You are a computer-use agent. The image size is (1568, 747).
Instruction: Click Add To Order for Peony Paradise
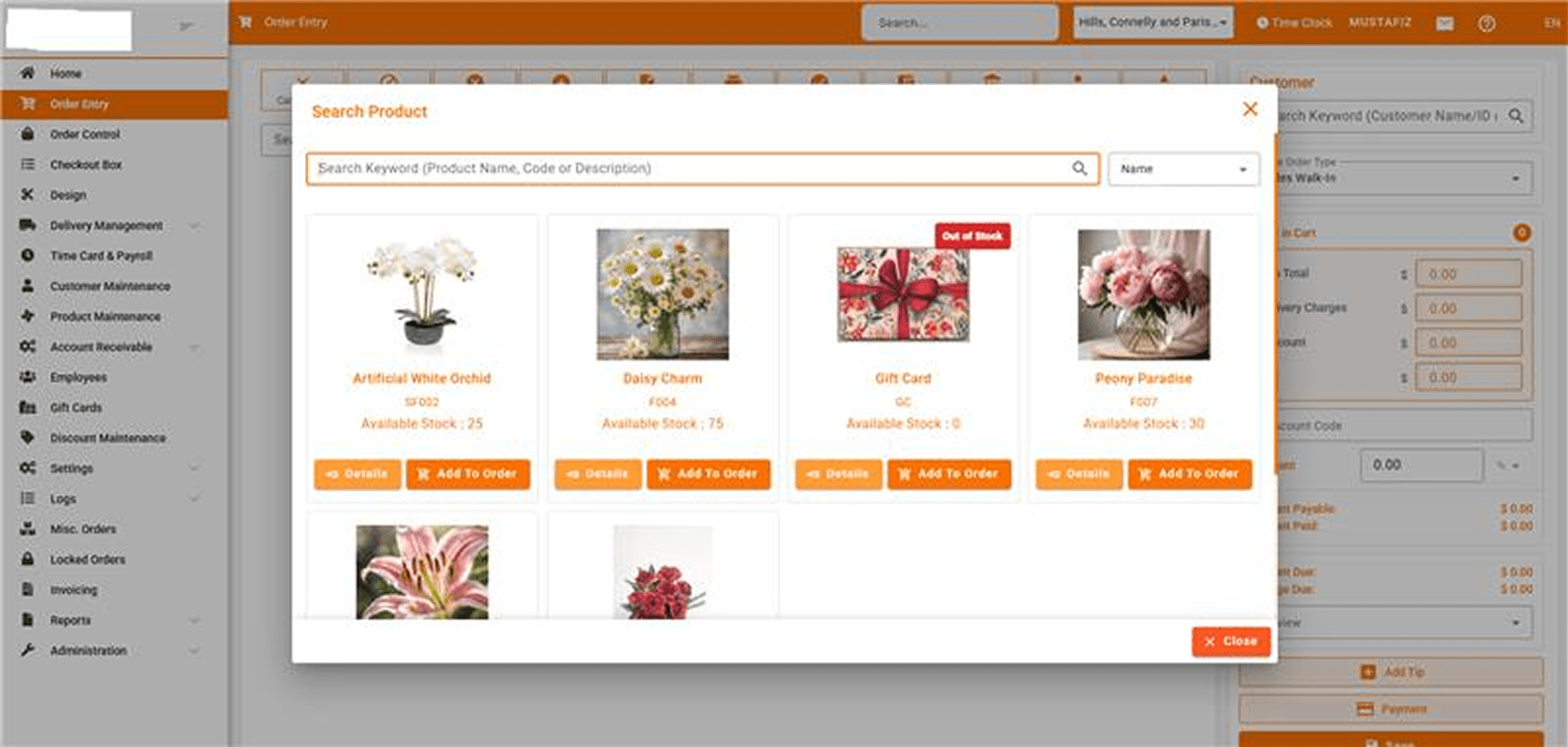[x=1189, y=474]
